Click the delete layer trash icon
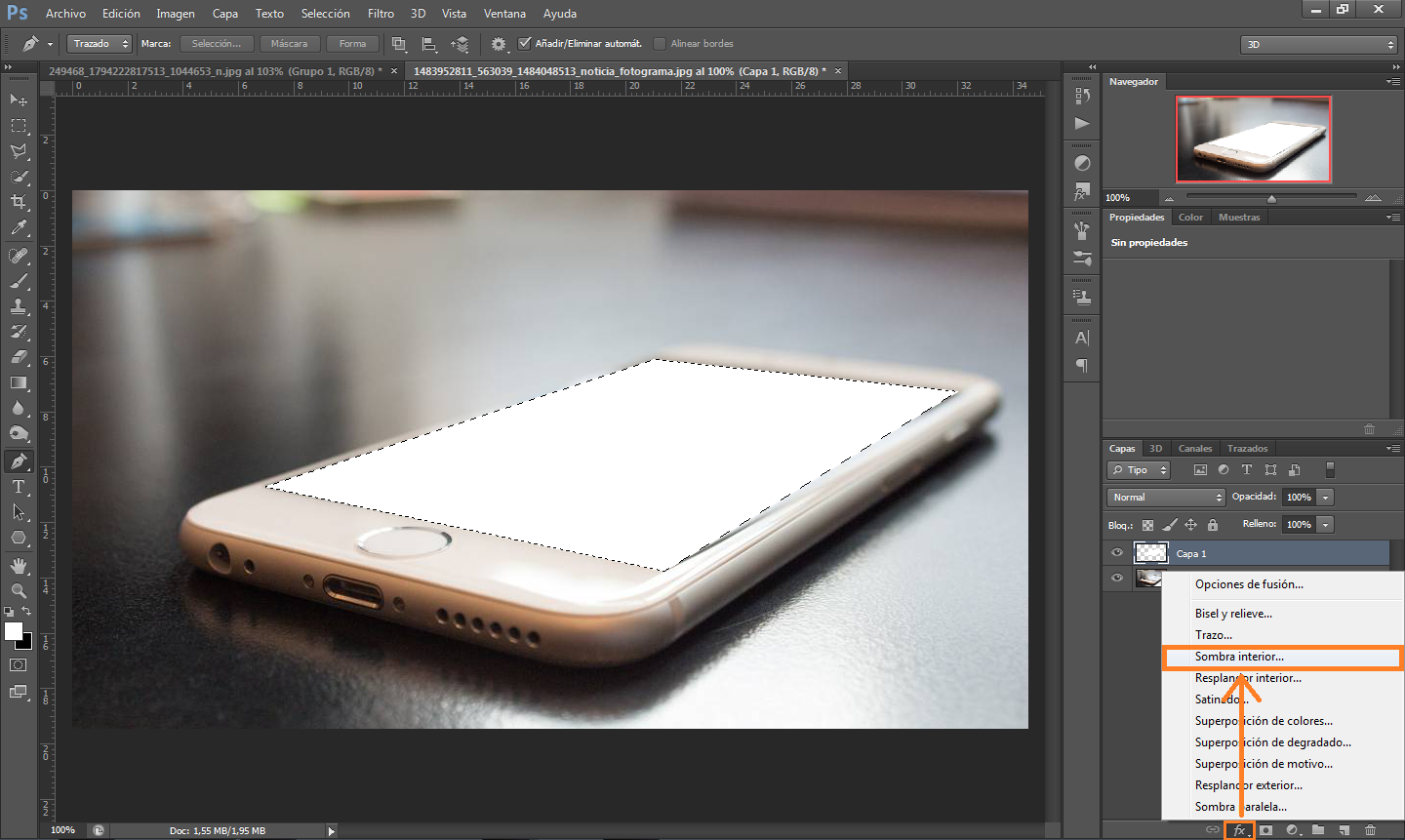This screenshot has height=840, width=1405. point(1370,830)
